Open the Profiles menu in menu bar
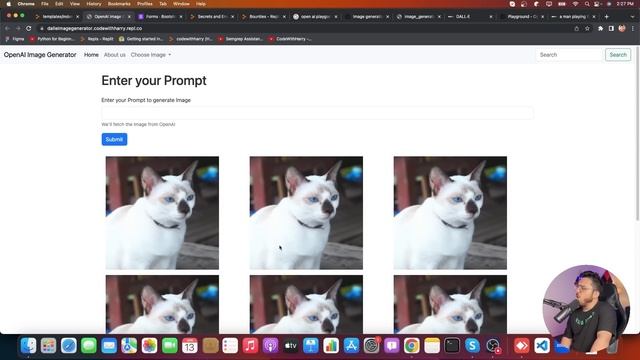This screenshot has height=360, width=640. [144, 4]
